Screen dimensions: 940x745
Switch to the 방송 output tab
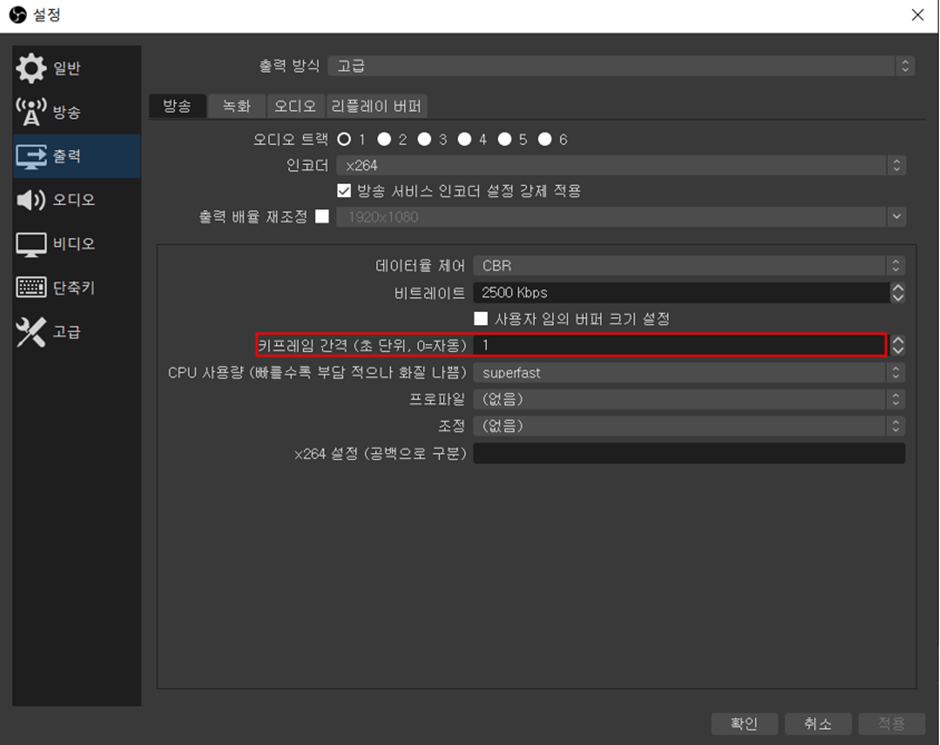[x=177, y=106]
